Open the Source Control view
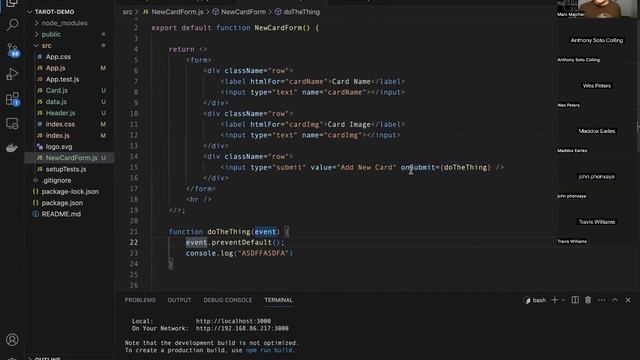The width and height of the screenshot is (640, 360). (12, 50)
